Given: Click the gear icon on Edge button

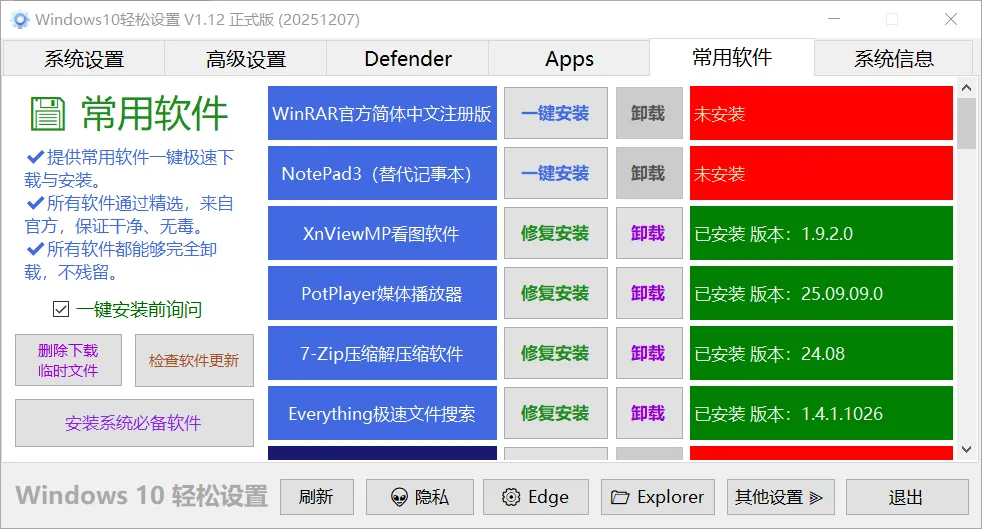Looking at the screenshot, I should 511,498.
